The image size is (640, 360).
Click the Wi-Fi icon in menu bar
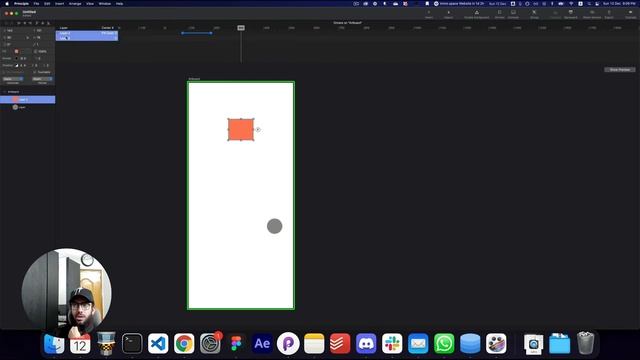pyautogui.click(x=571, y=4)
